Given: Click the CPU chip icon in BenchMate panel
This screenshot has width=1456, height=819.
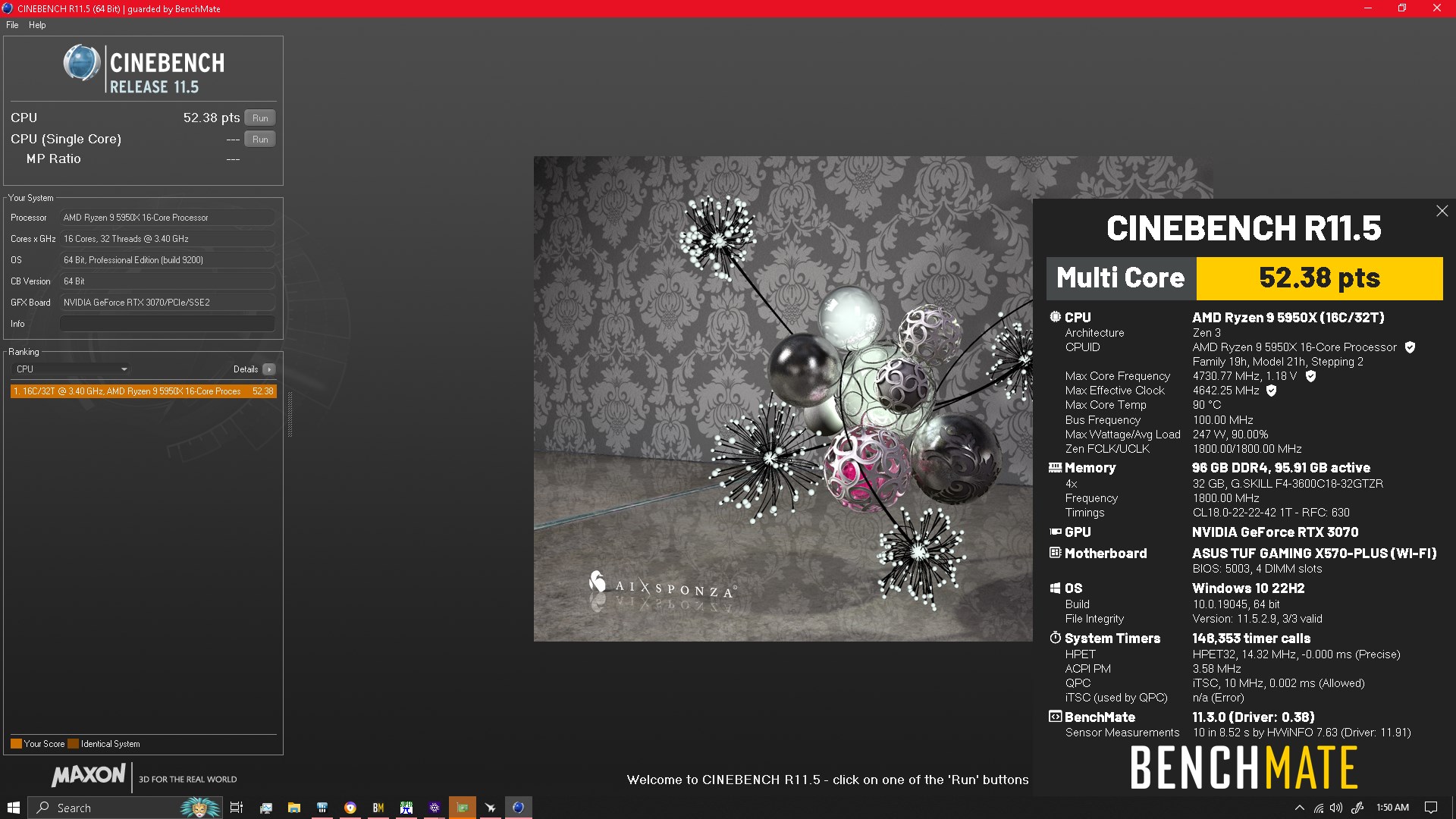Looking at the screenshot, I should [x=1055, y=317].
